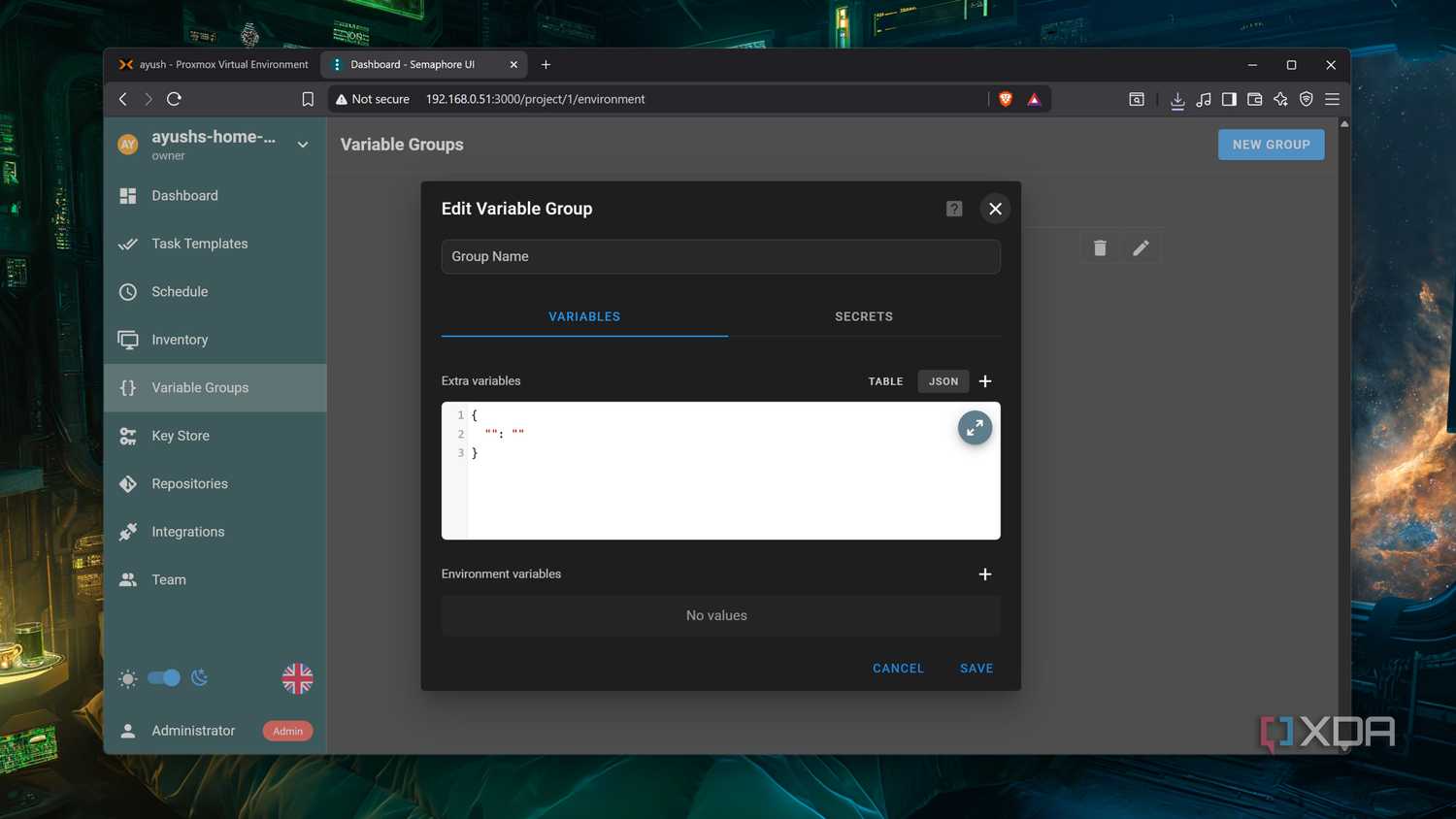This screenshot has width=1456, height=819.
Task: Reload the page
Action: point(175,99)
